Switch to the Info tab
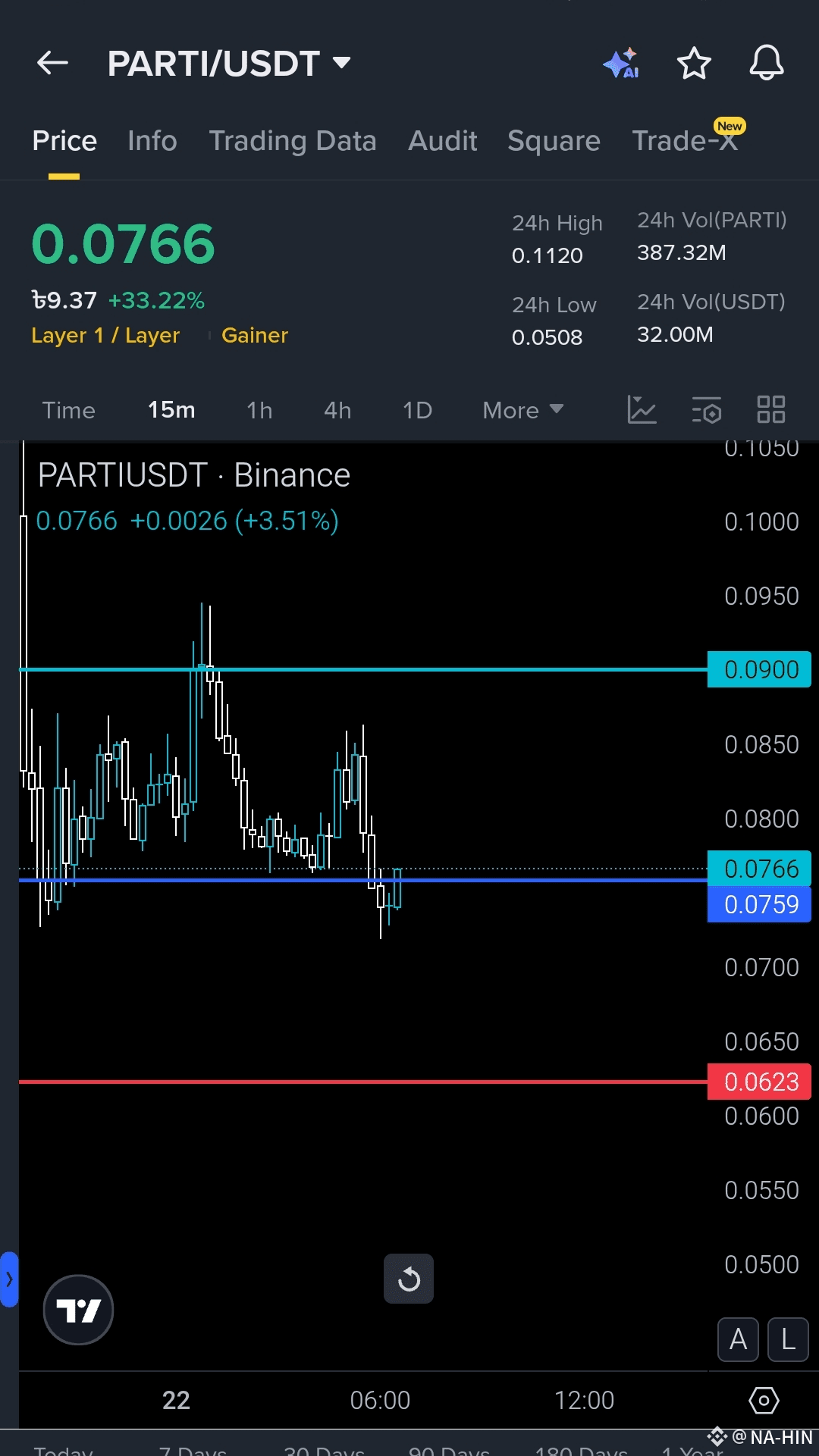 (x=152, y=141)
